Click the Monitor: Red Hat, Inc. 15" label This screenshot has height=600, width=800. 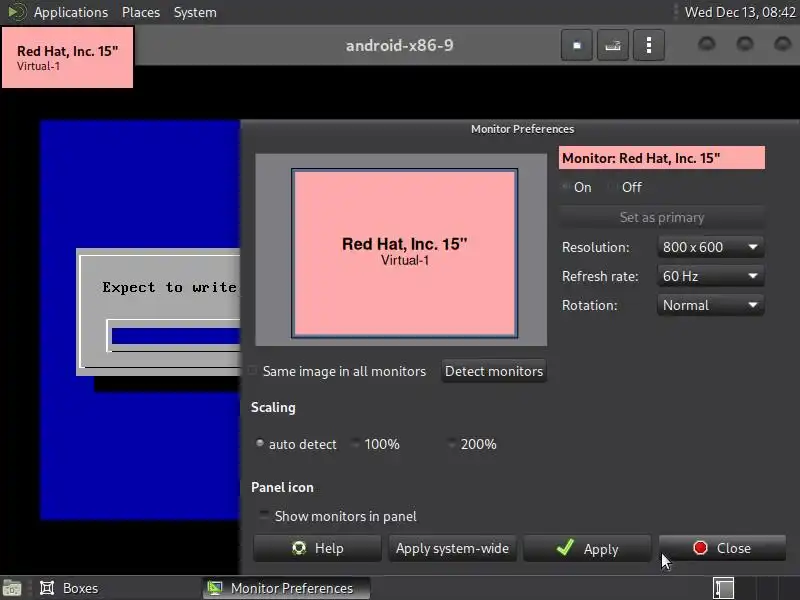click(662, 158)
